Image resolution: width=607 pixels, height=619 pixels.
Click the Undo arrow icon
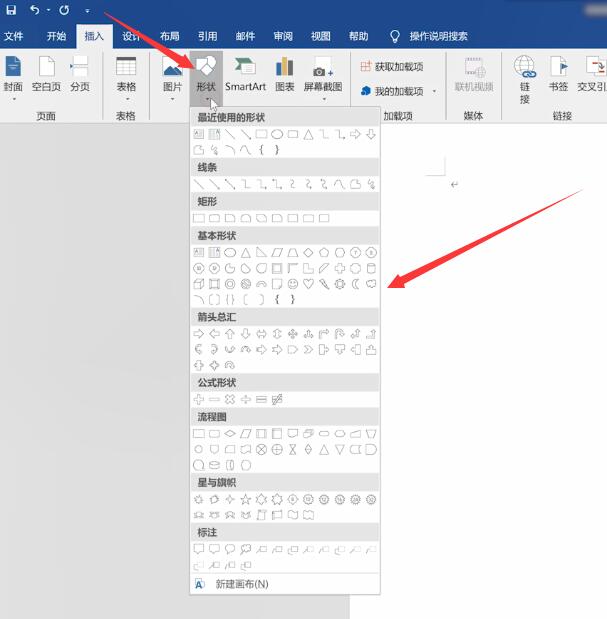coord(35,10)
